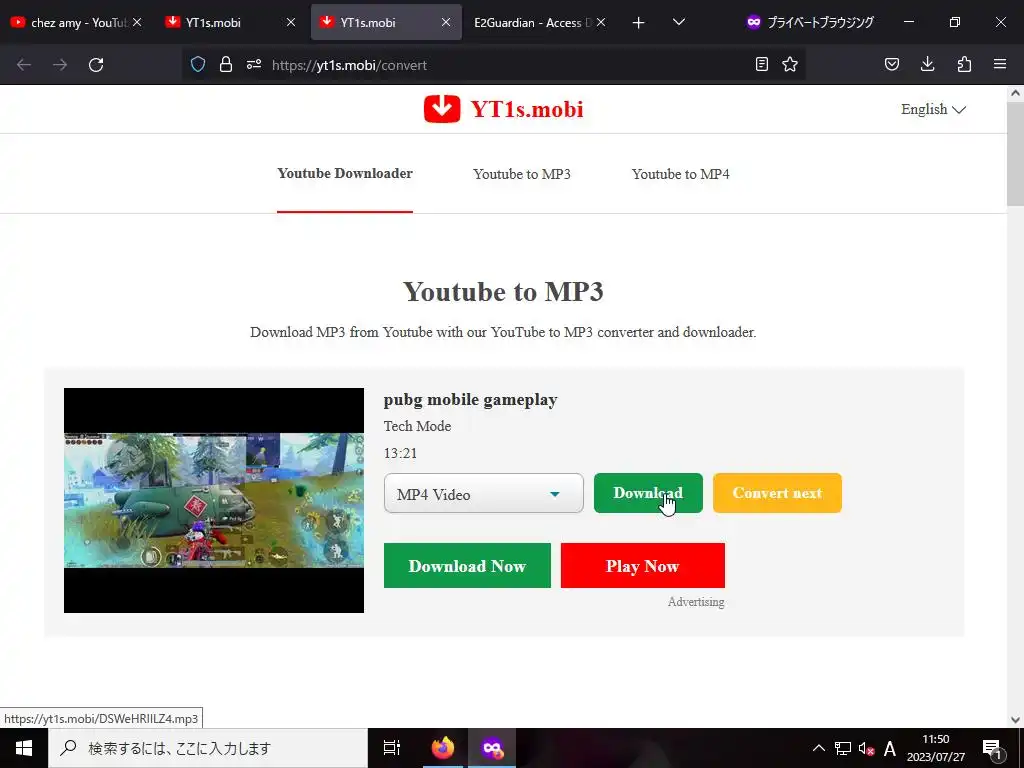Click the pubg mobile gameplay title
The image size is (1024, 768).
click(470, 400)
